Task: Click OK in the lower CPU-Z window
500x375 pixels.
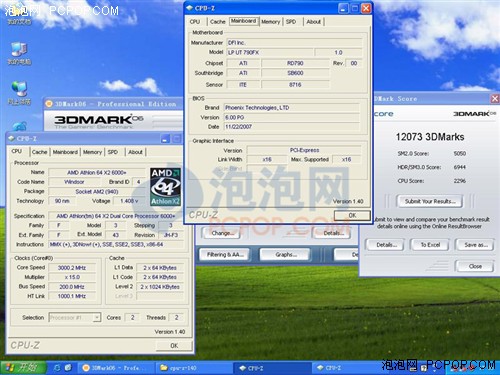Action: [174, 346]
